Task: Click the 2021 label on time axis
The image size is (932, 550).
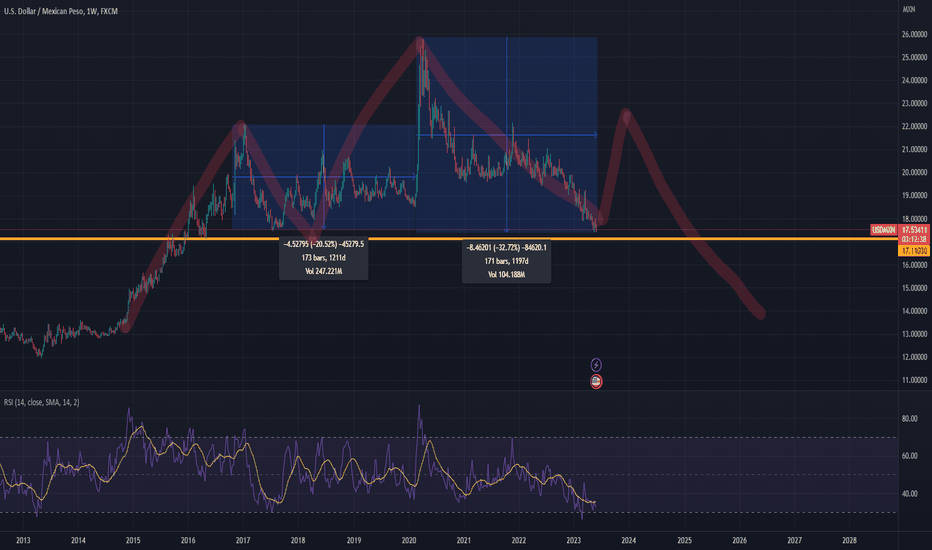Action: pyautogui.click(x=464, y=540)
